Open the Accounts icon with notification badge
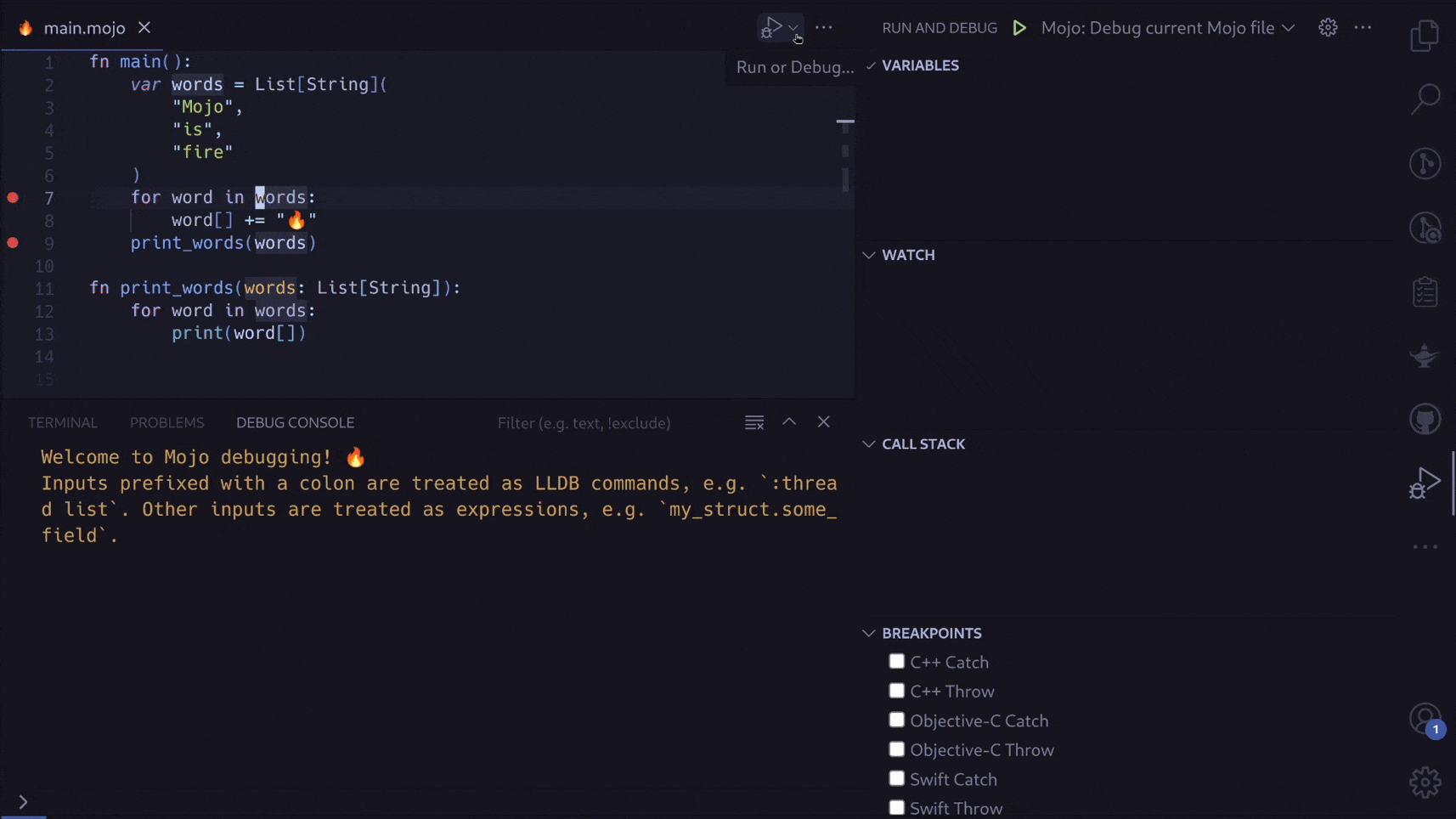Viewport: 1456px width, 819px height. click(1425, 719)
